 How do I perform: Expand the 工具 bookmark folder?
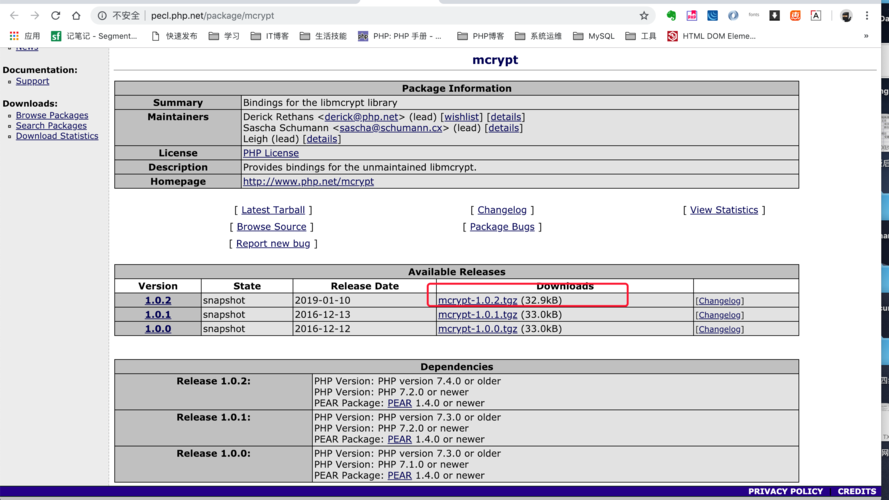click(641, 36)
